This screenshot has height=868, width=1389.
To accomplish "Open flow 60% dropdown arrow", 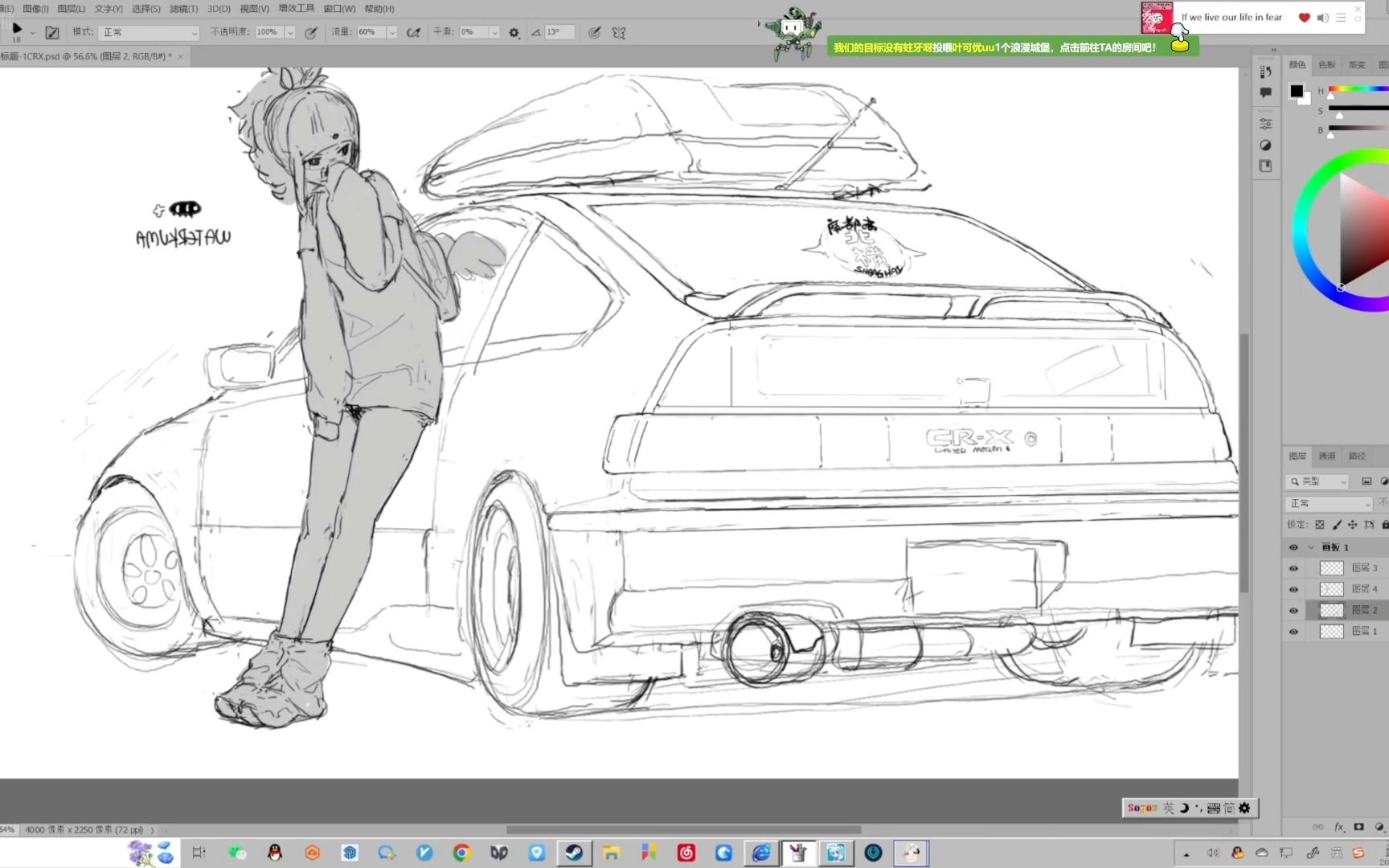I will click(392, 32).
